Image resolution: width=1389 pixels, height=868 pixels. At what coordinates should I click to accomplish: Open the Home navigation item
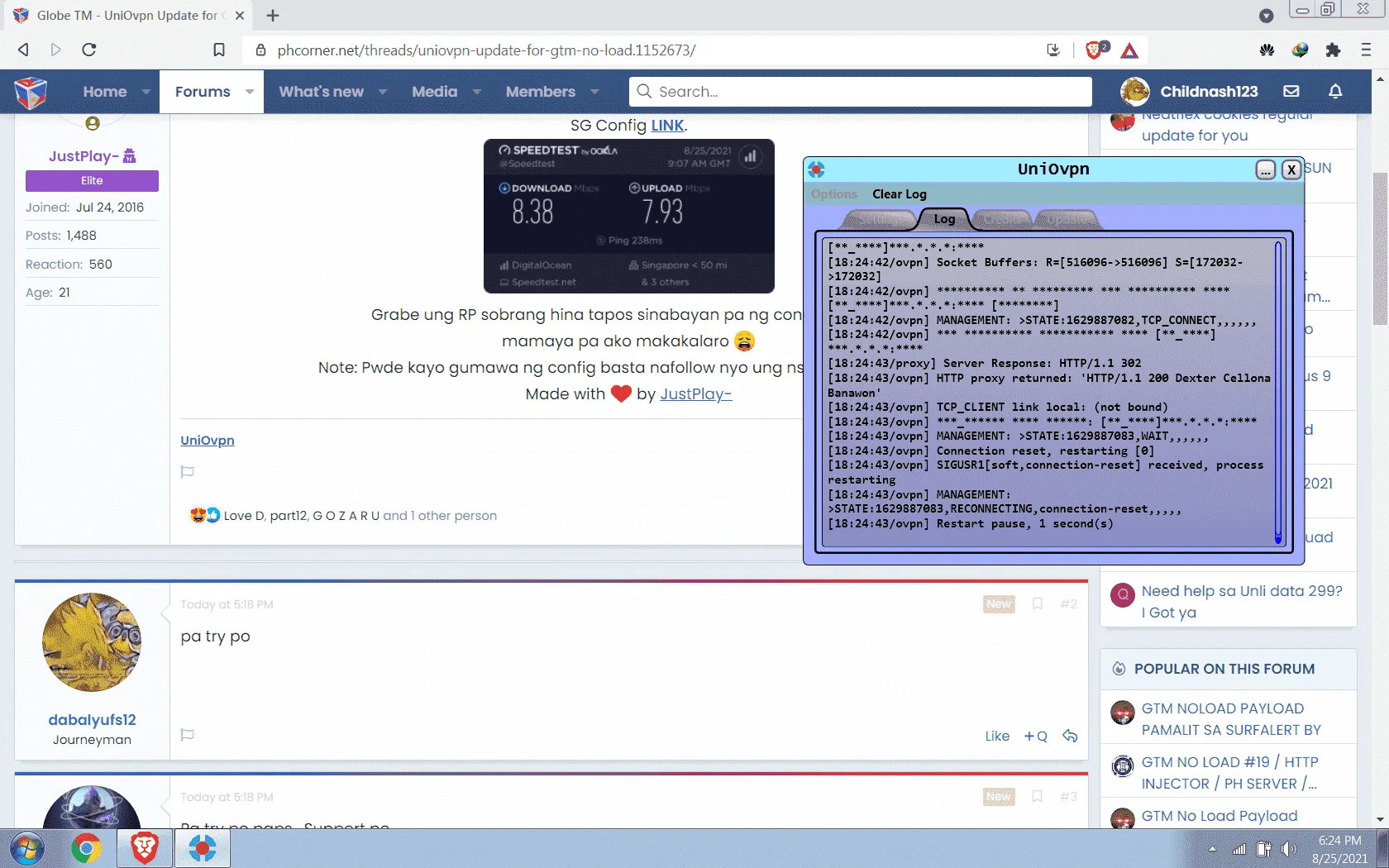click(105, 92)
